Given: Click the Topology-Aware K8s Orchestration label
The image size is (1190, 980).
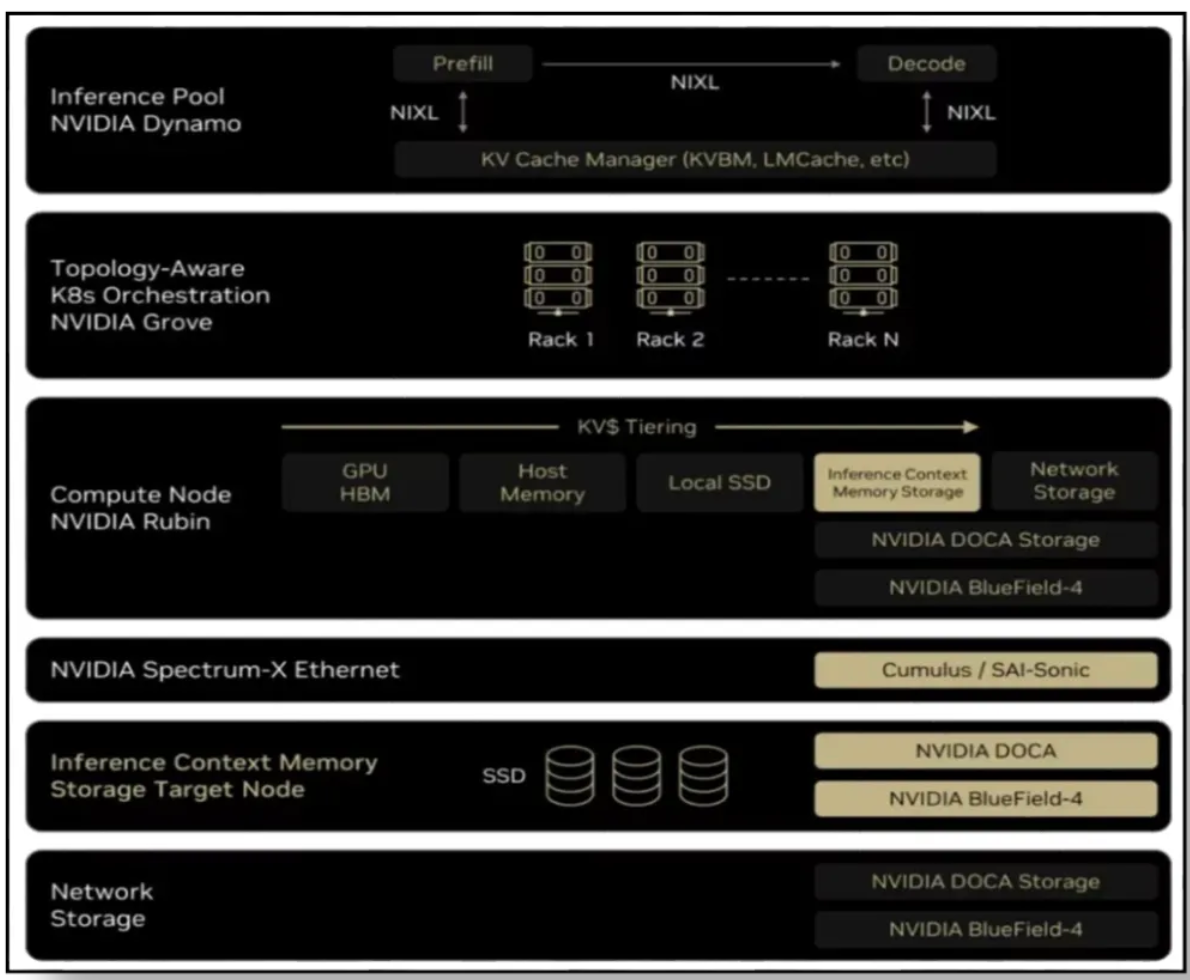Looking at the screenshot, I should click(160, 295).
